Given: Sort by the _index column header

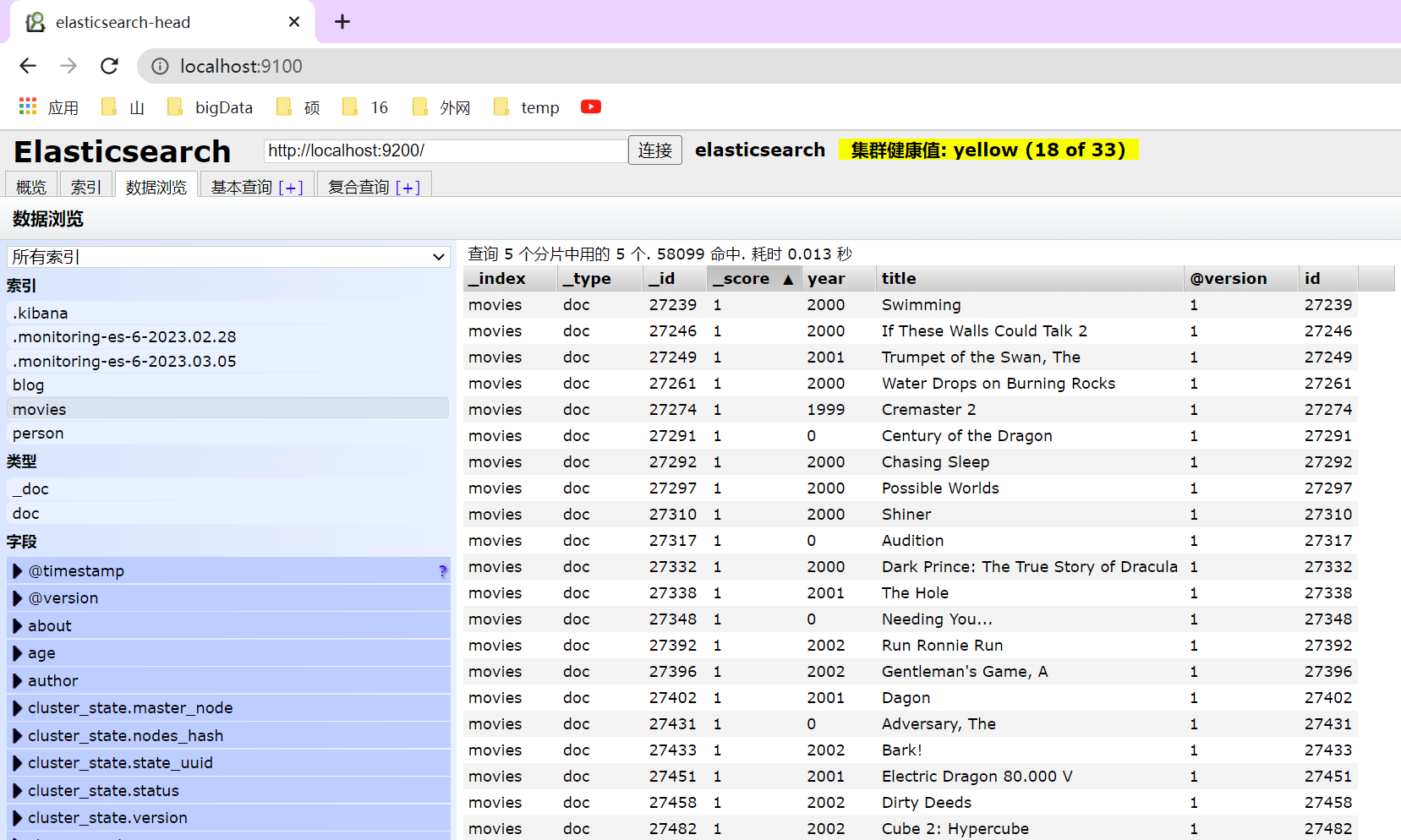Looking at the screenshot, I should point(510,279).
